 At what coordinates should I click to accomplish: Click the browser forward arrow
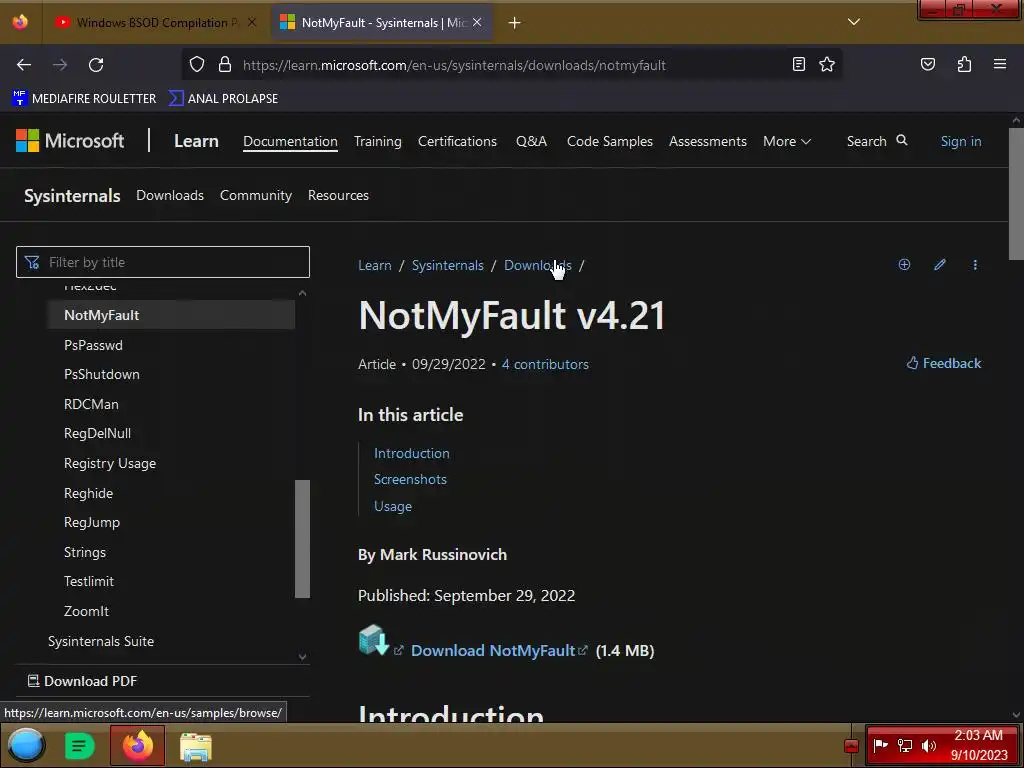(60, 65)
